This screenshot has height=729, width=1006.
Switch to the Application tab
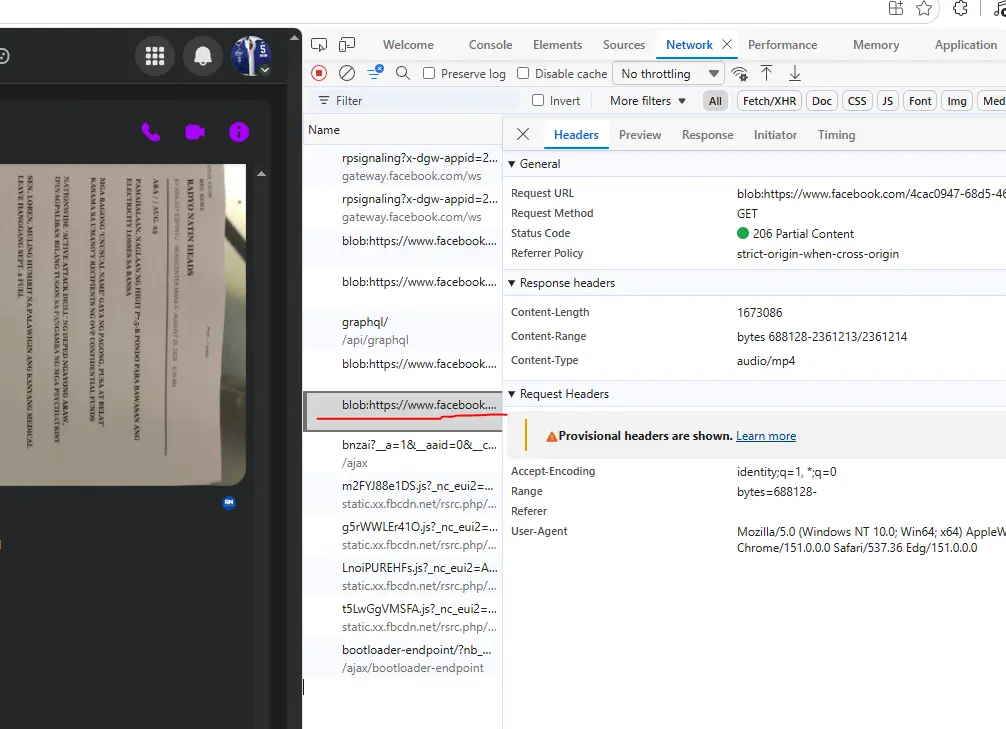pos(966,45)
